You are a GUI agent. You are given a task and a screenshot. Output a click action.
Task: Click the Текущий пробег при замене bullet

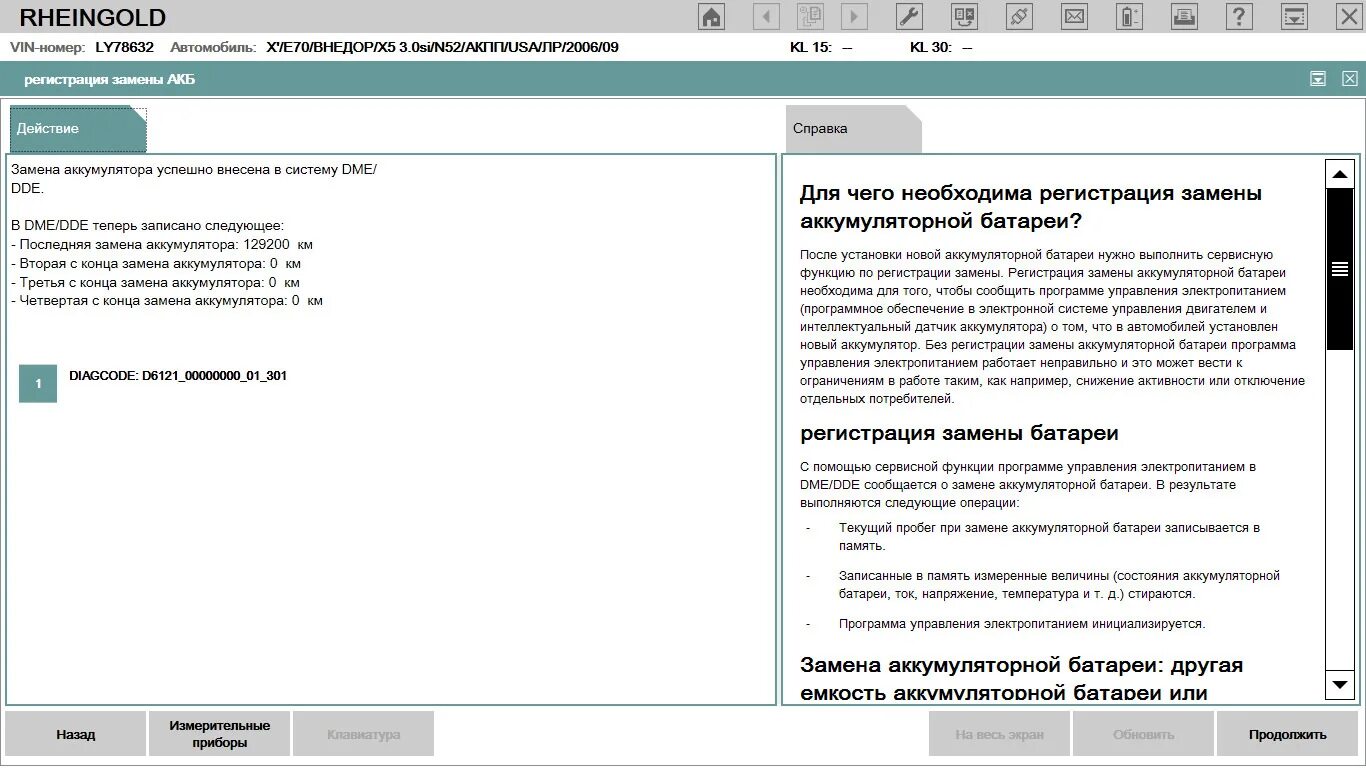click(1049, 537)
